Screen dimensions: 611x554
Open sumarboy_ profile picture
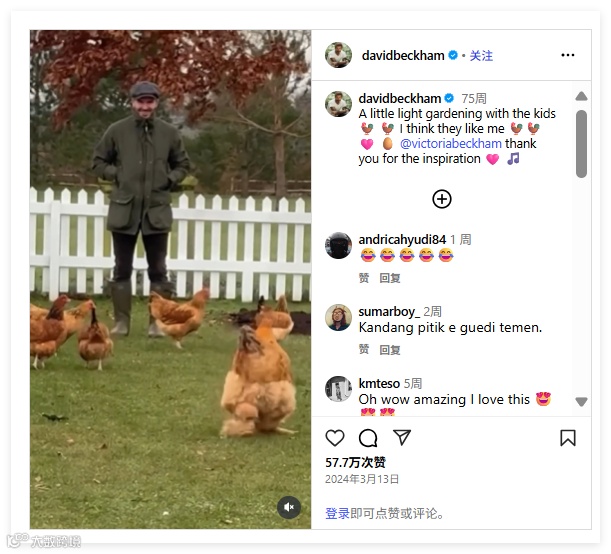click(338, 318)
